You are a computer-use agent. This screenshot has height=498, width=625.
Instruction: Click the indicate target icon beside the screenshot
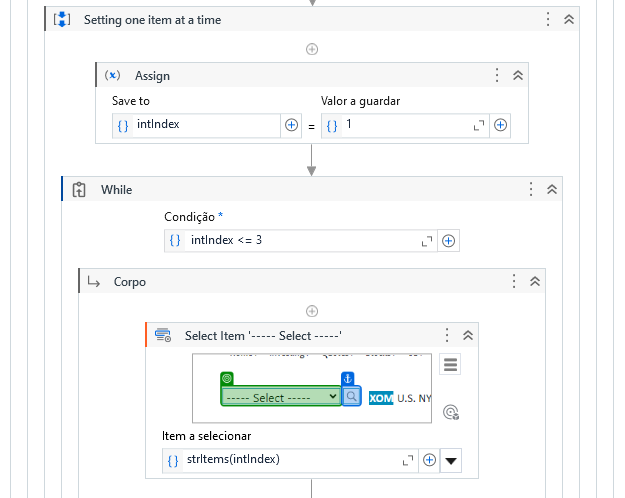point(451,412)
